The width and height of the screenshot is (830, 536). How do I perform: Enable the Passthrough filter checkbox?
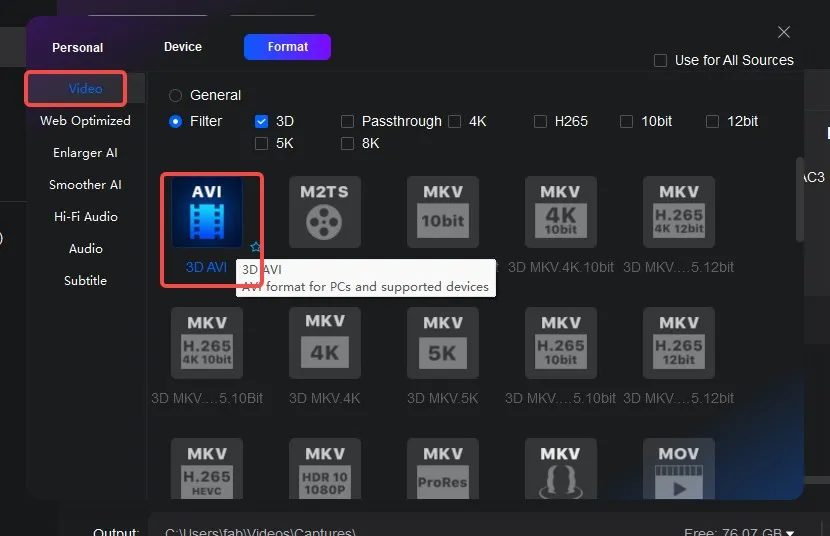coord(348,121)
